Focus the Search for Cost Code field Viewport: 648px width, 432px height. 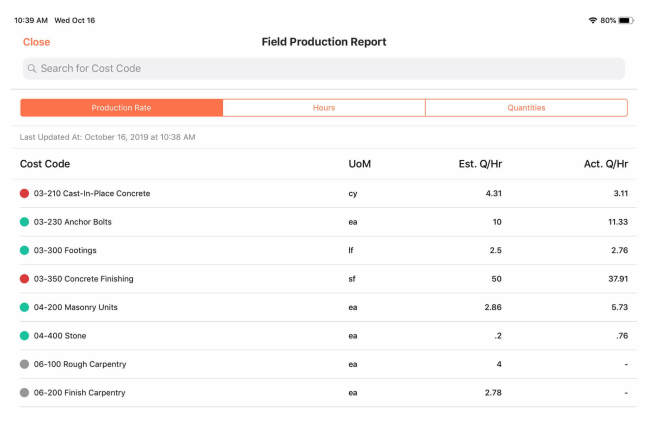click(324, 68)
